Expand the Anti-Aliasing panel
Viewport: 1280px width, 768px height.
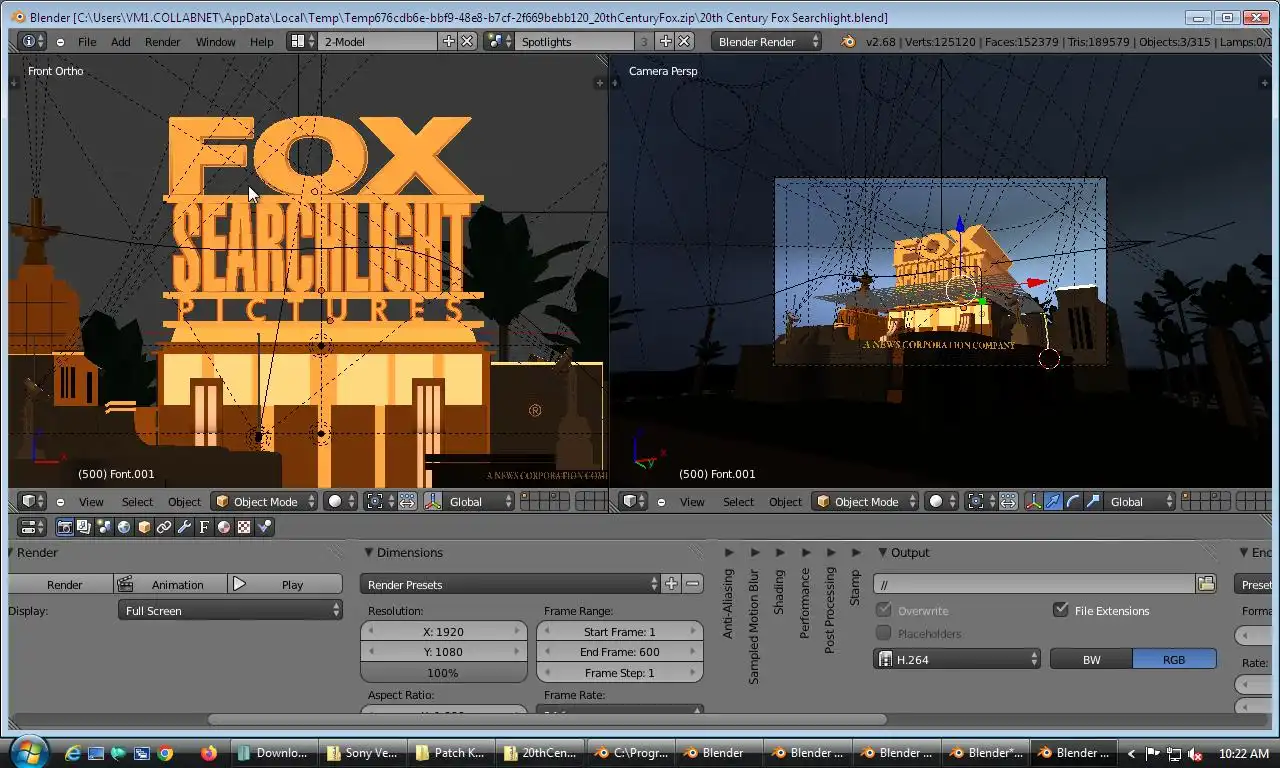[729, 553]
